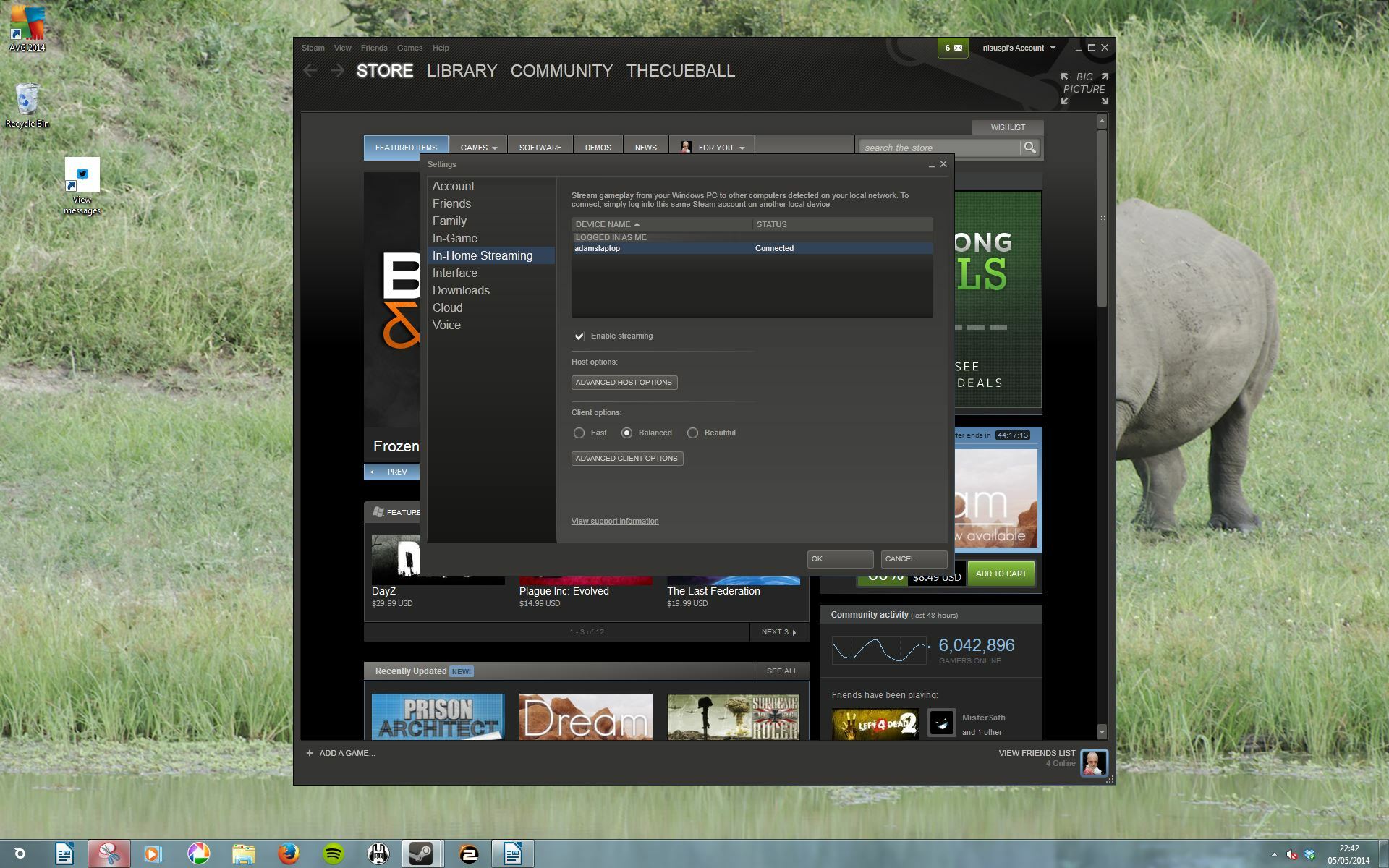Select Interface in settings sidebar

491,273
